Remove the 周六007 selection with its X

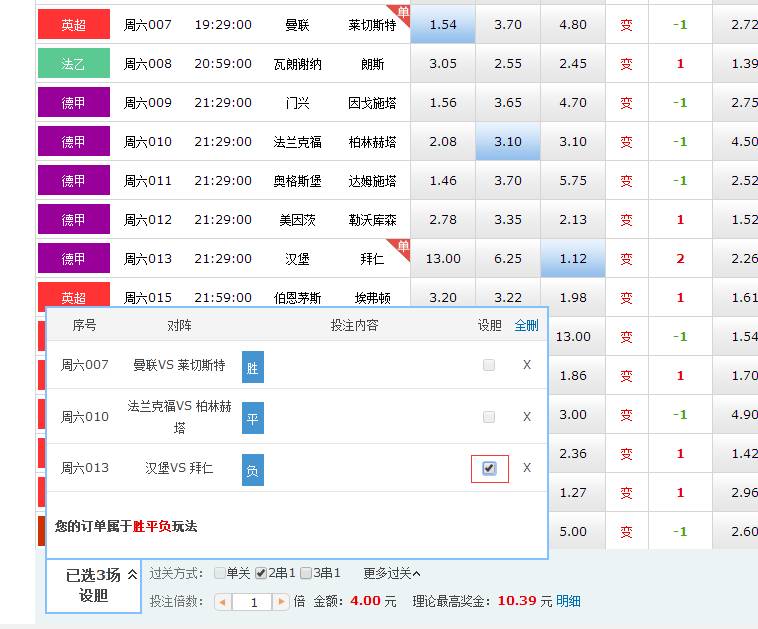(527, 365)
